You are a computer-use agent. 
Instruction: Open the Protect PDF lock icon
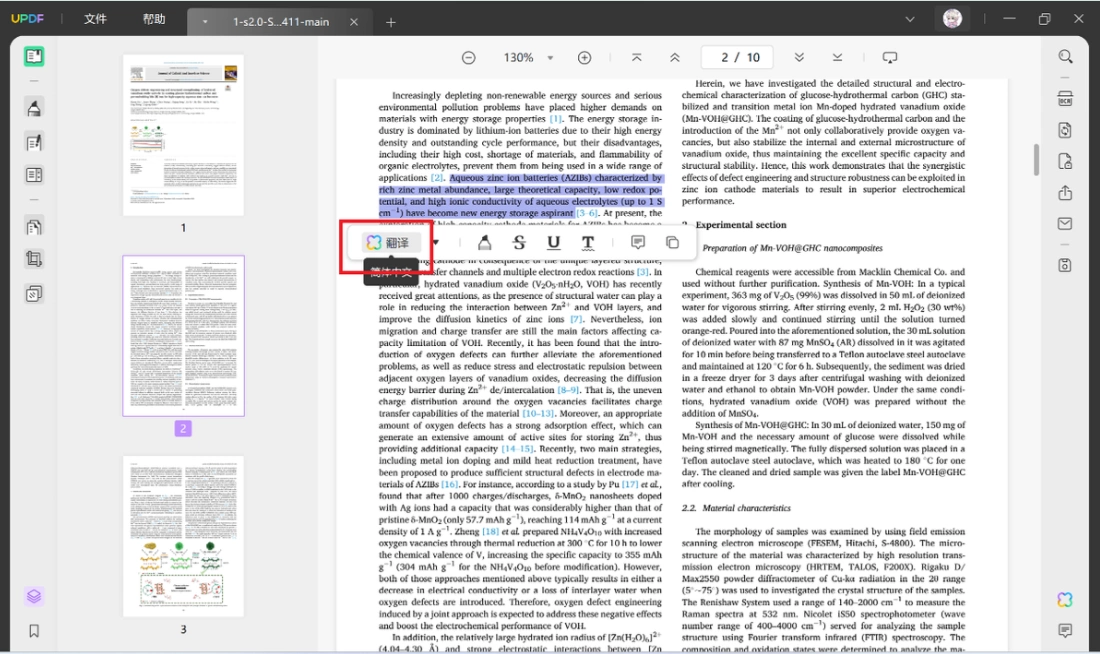point(1065,162)
